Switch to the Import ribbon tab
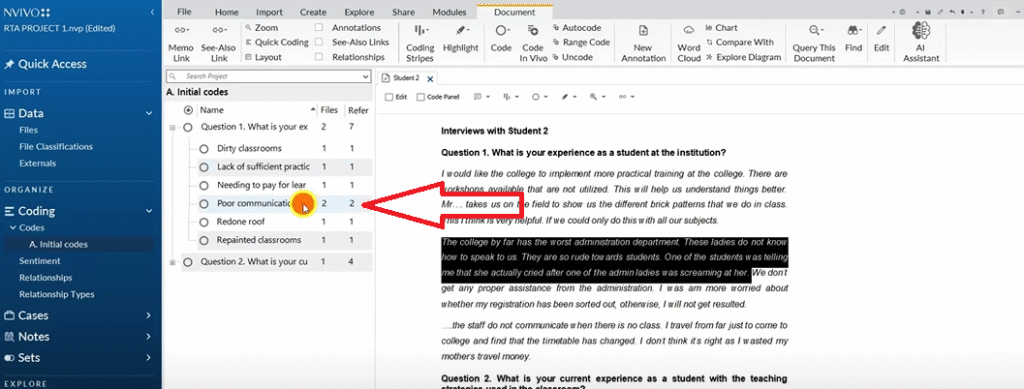 (269, 12)
